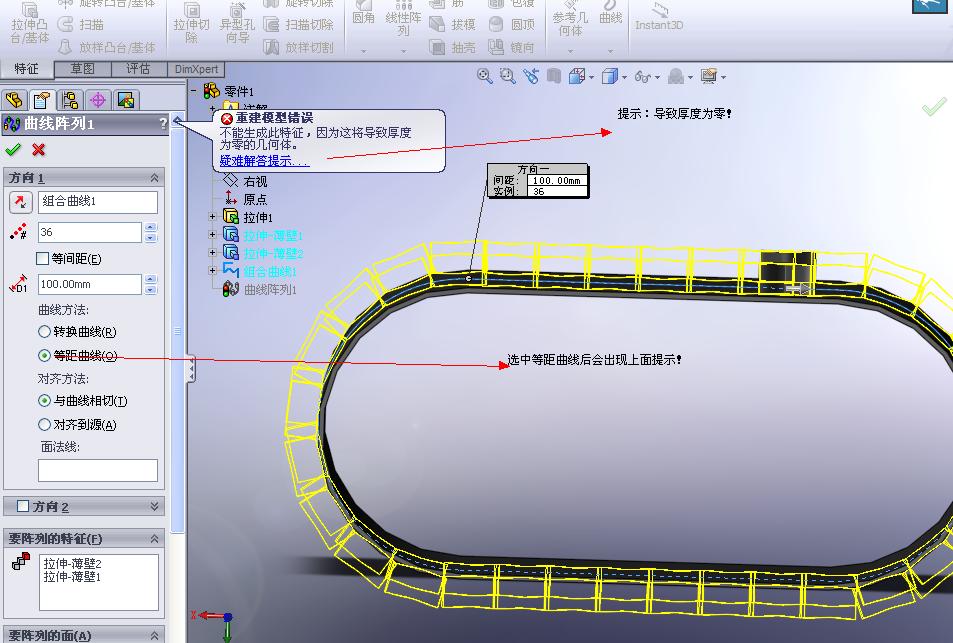
Task: Click the 100.00mm spacing field in panel
Action: click(90, 284)
